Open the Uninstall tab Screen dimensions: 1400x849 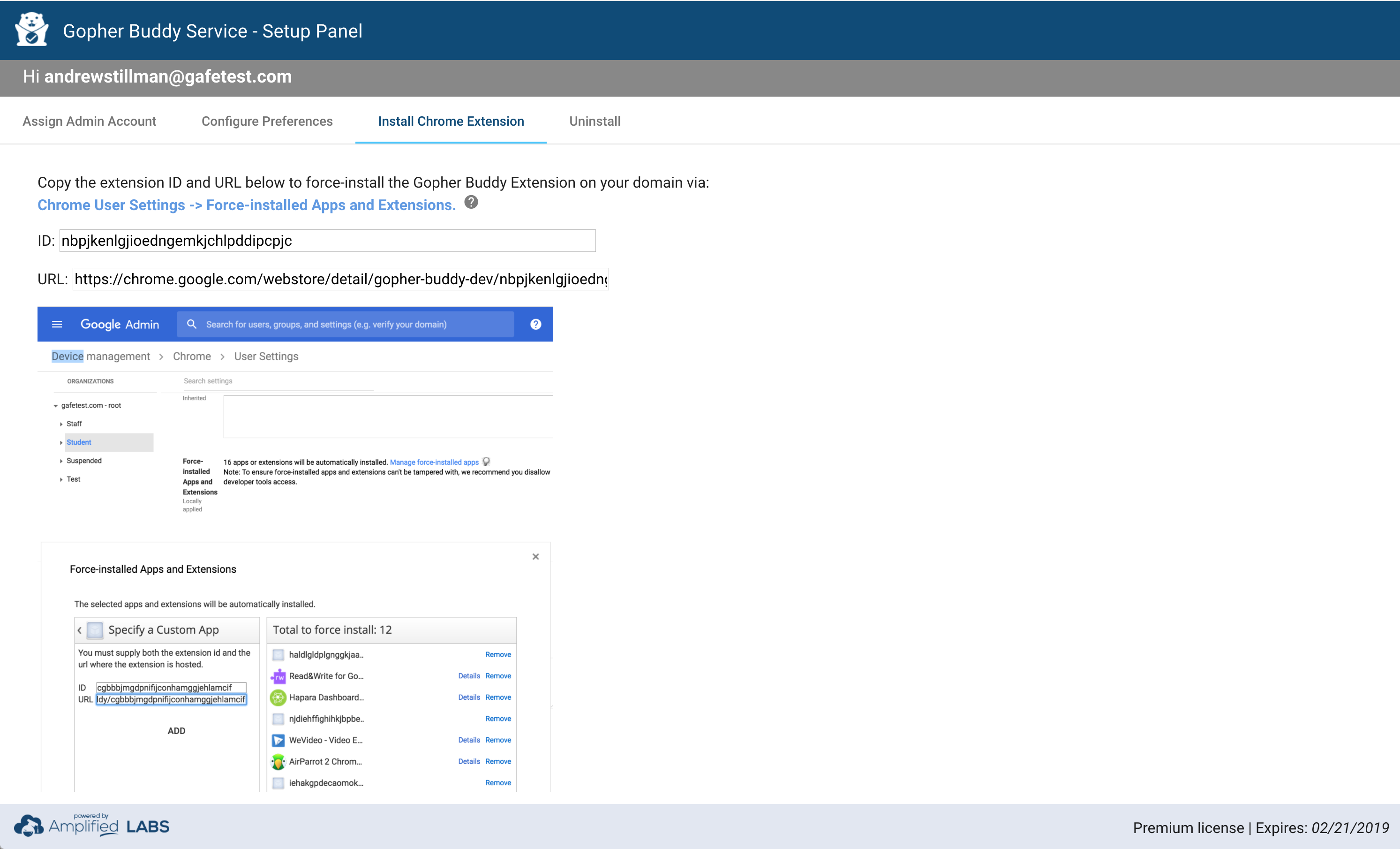click(595, 121)
